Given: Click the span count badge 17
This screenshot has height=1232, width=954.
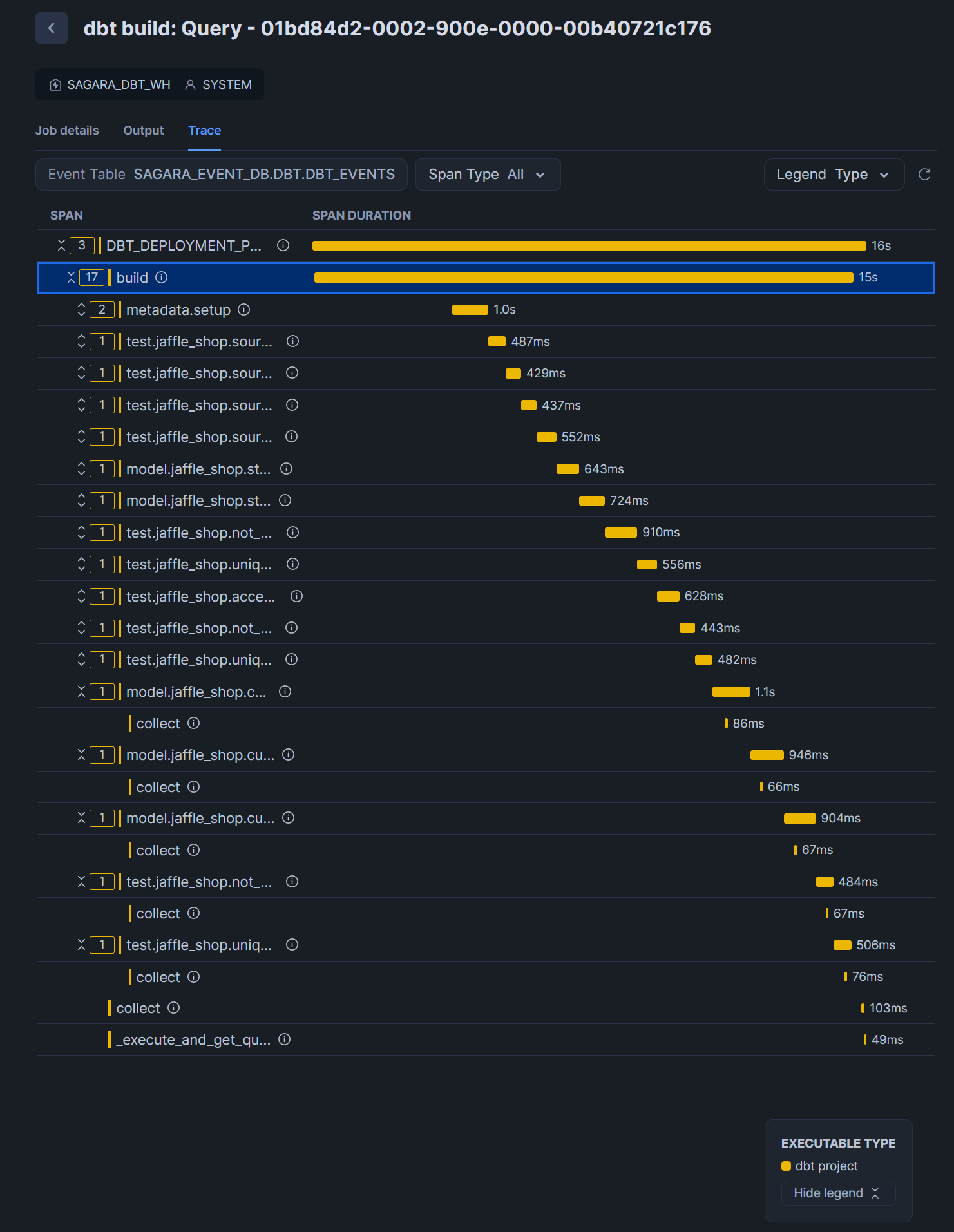Looking at the screenshot, I should pyautogui.click(x=91, y=278).
